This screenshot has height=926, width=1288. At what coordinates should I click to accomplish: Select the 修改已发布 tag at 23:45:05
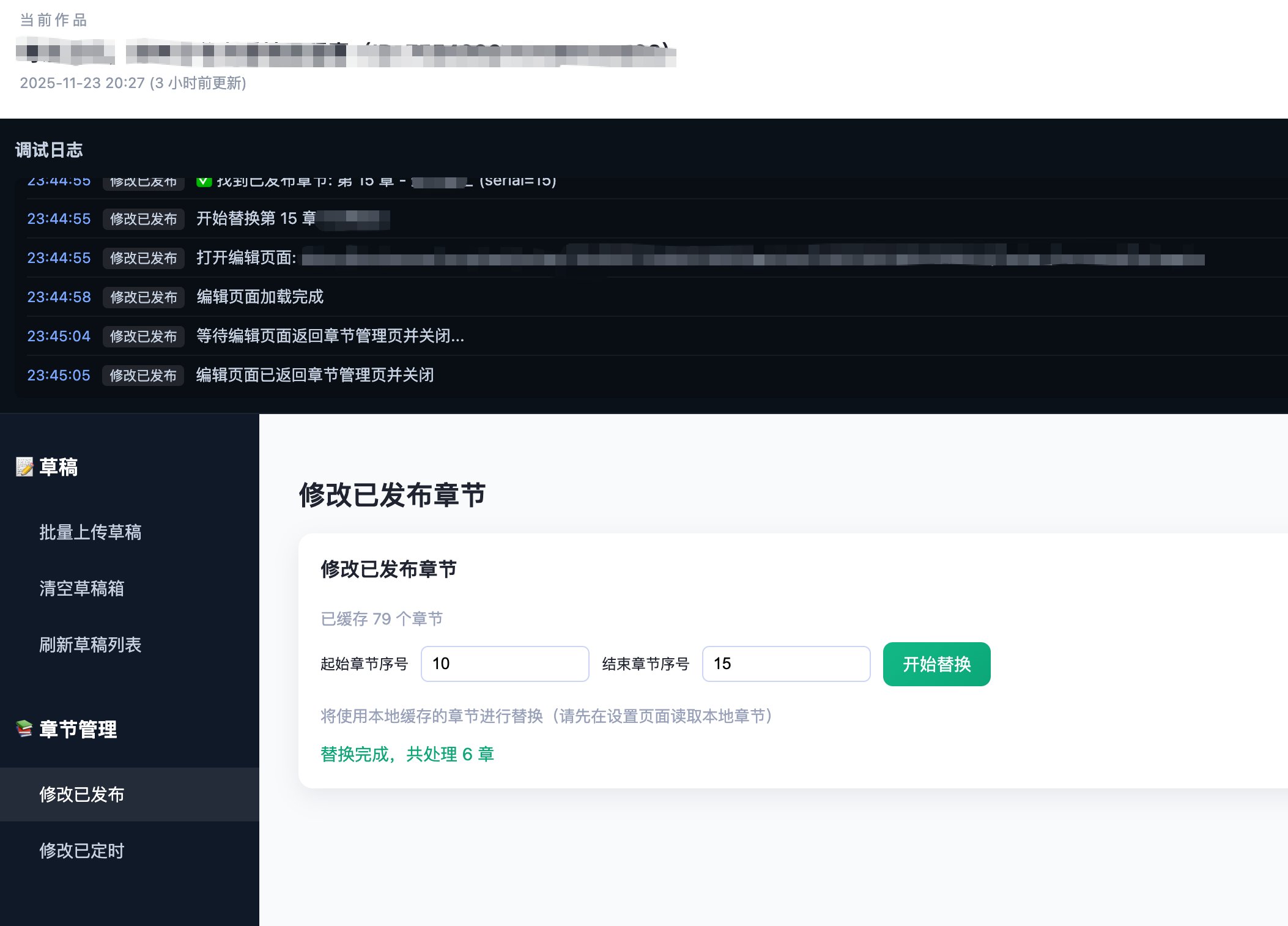143,375
